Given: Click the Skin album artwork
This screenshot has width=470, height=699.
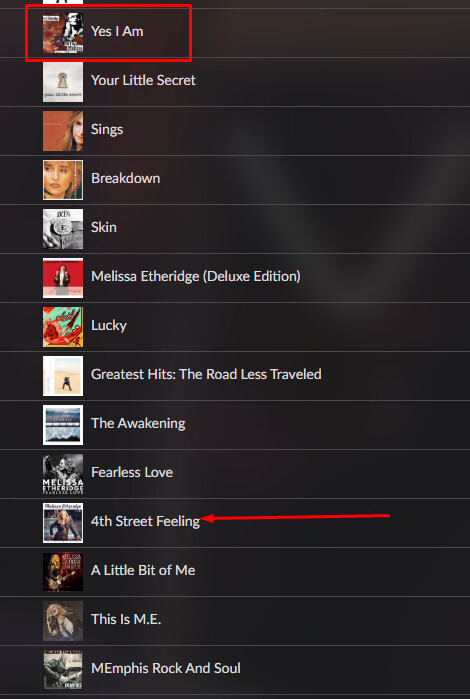Looking at the screenshot, I should (63, 229).
